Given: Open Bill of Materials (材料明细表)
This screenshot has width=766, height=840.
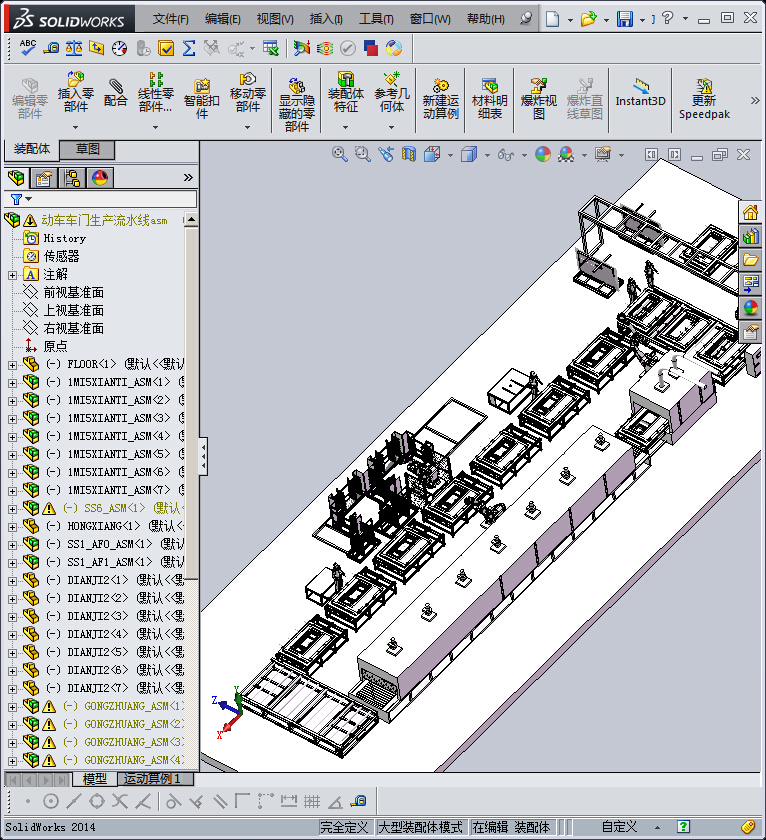Looking at the screenshot, I should click(489, 99).
